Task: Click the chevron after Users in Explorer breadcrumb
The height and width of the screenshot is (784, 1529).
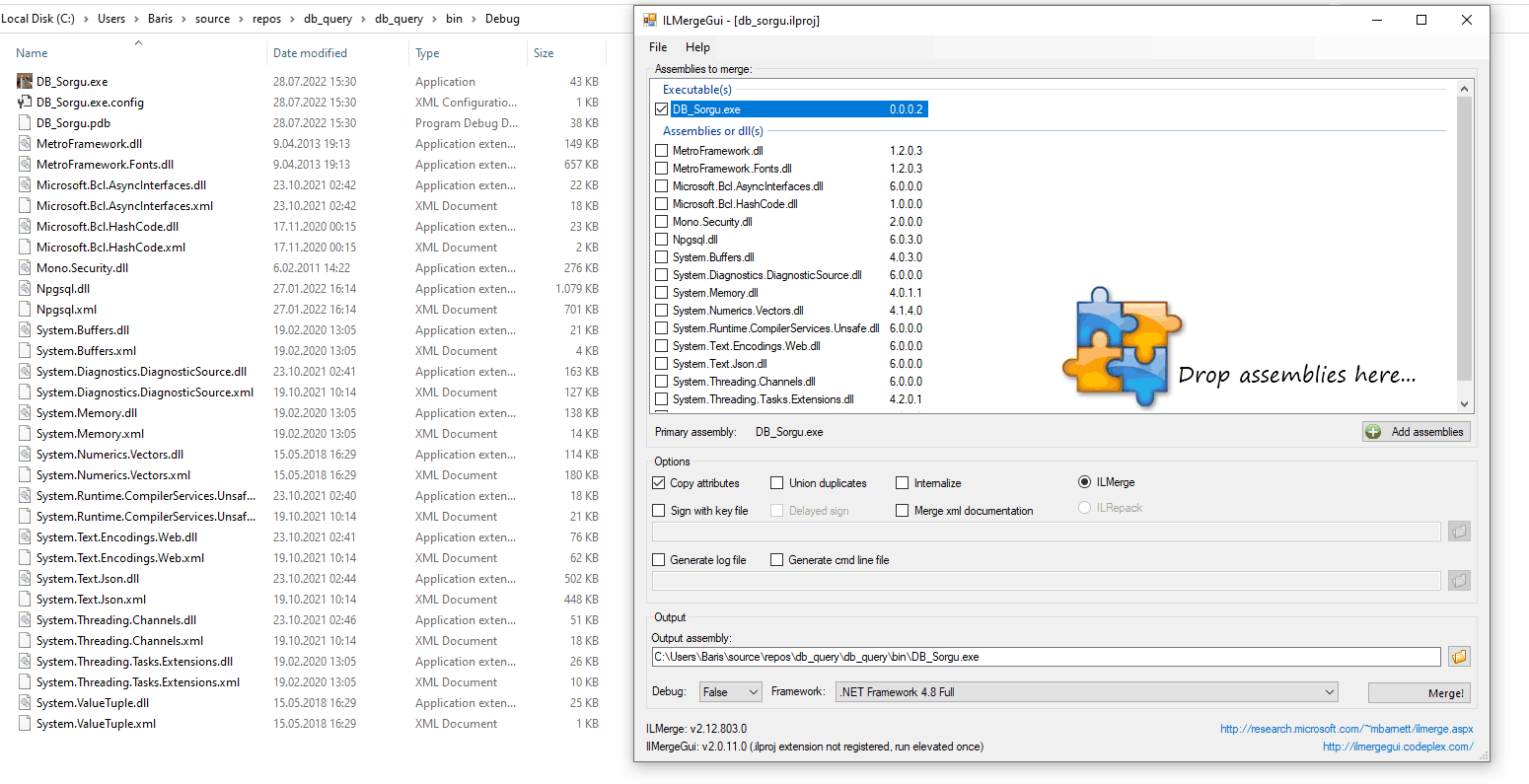Action: click(138, 19)
